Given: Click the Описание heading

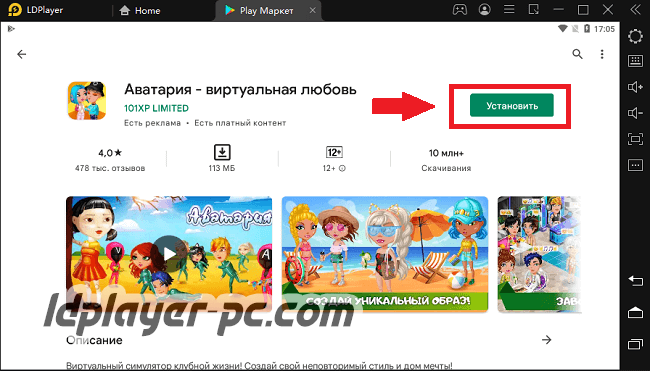Looking at the screenshot, I should (x=94, y=340).
